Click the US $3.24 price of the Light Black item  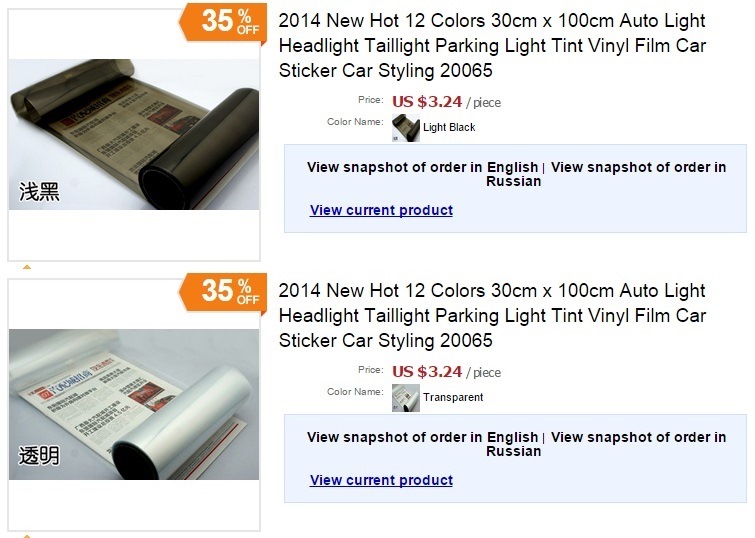[427, 101]
